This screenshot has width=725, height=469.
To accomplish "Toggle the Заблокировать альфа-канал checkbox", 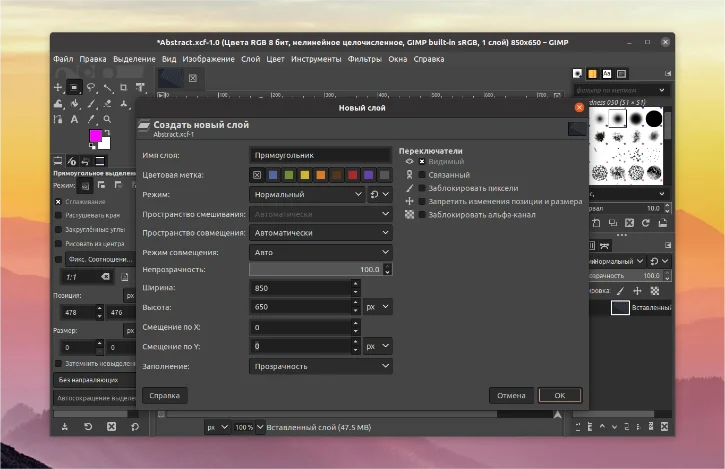I will click(x=422, y=214).
